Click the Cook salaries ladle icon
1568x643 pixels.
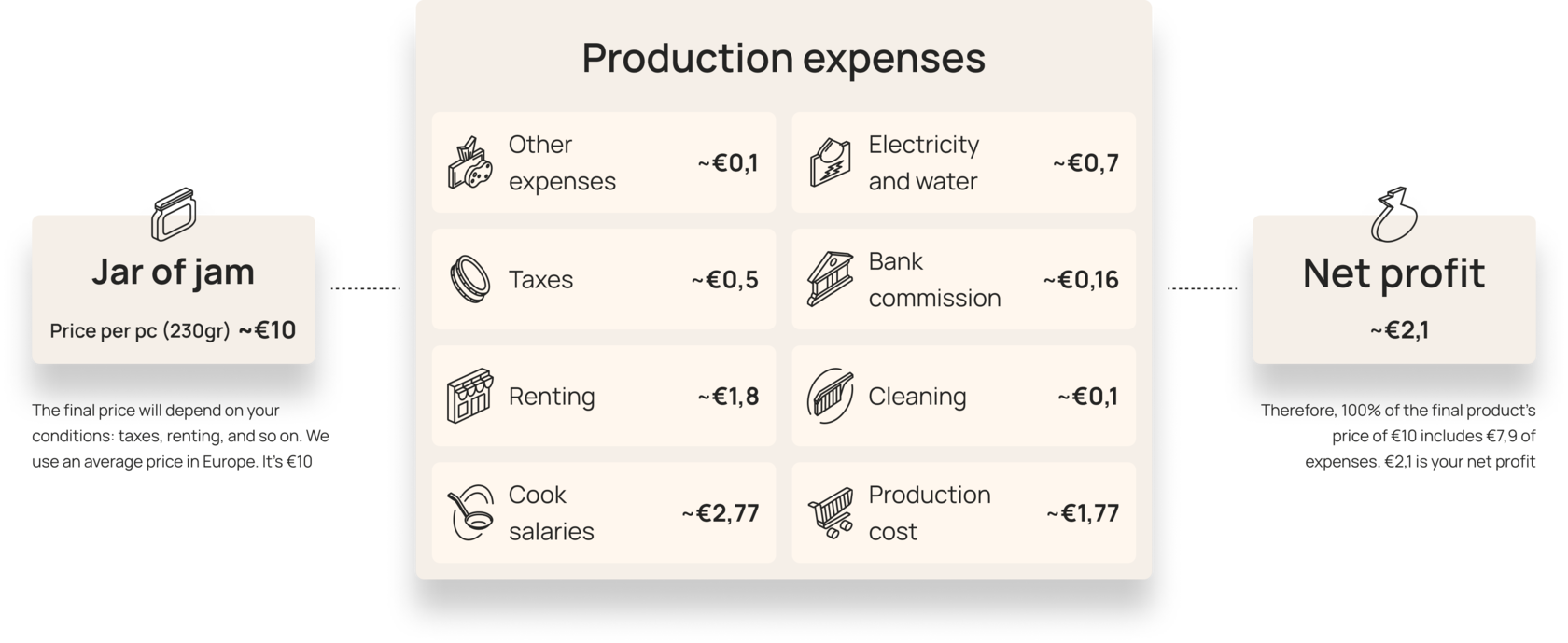click(x=470, y=512)
